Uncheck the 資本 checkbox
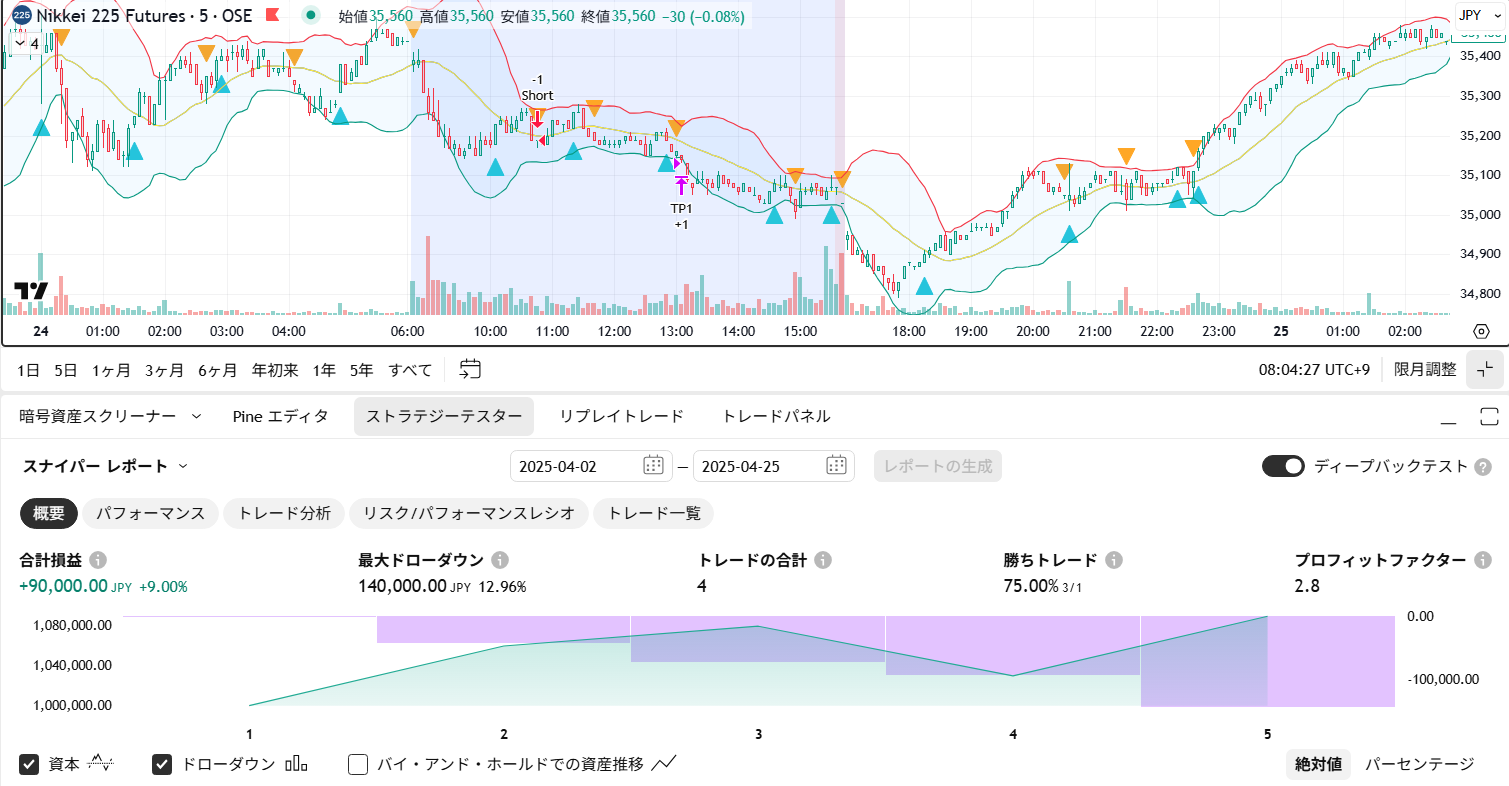 [29, 765]
